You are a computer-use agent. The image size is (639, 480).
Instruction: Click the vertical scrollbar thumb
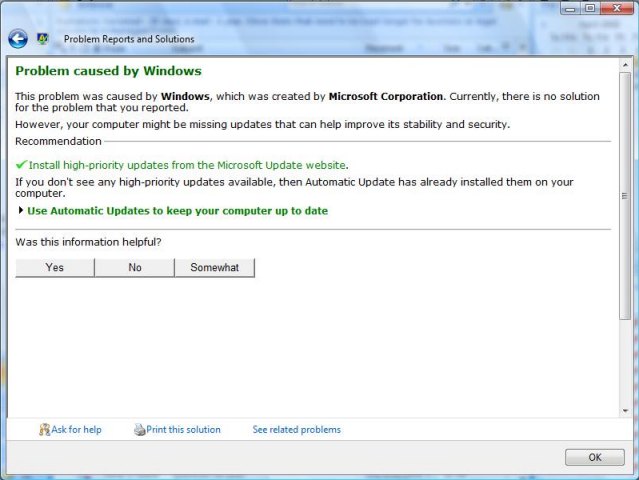point(625,196)
